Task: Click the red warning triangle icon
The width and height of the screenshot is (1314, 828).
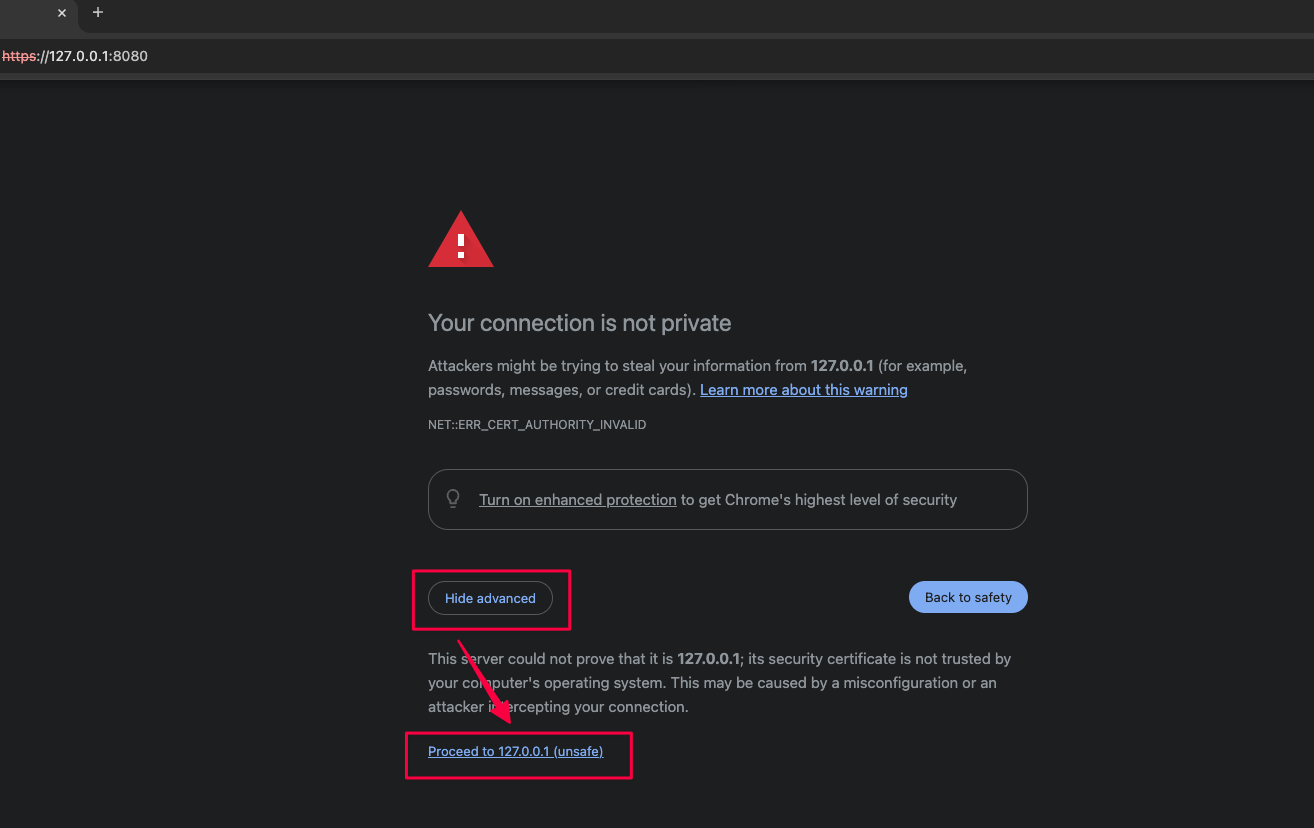Action: 461,240
